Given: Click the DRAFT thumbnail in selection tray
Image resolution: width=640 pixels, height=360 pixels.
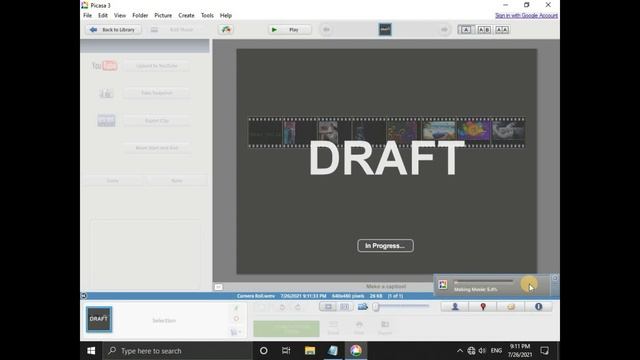Looking at the screenshot, I should tap(99, 319).
